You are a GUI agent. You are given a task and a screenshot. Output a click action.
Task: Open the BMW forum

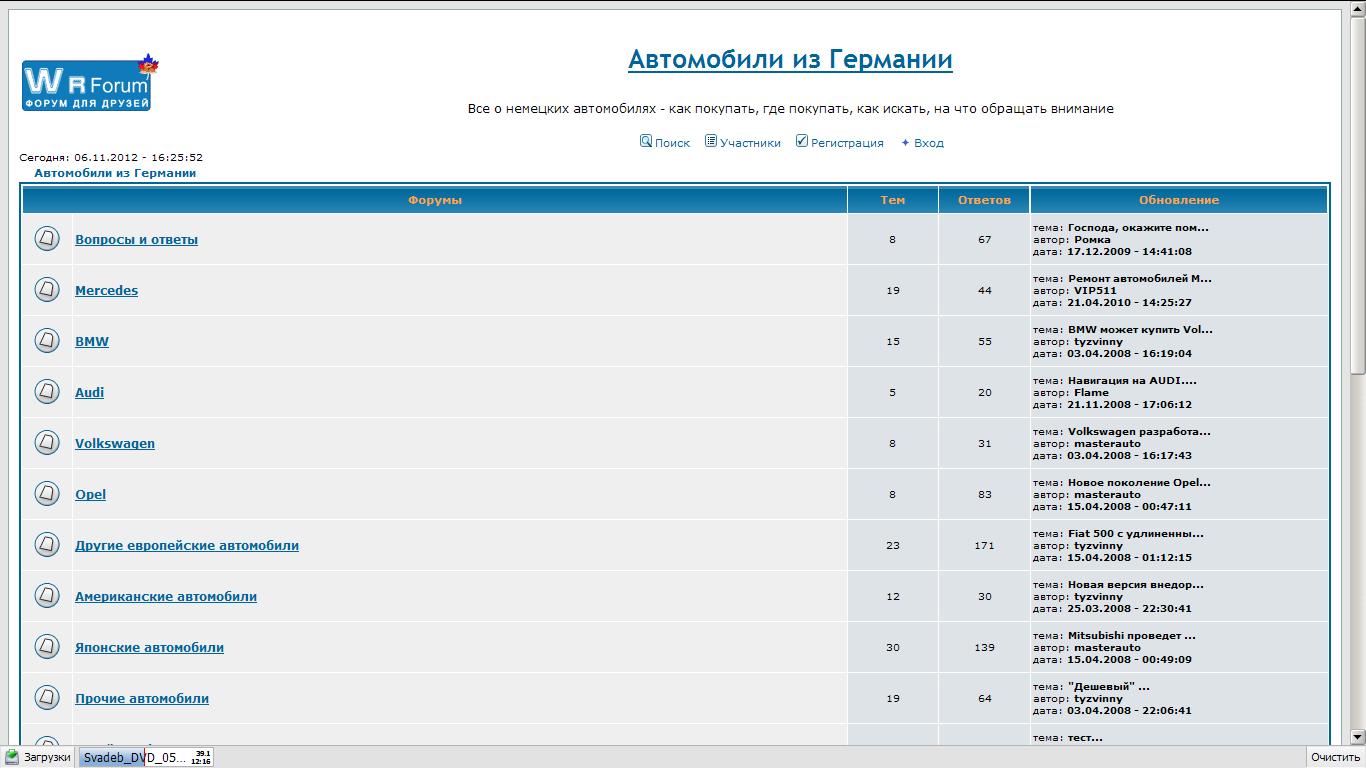point(92,341)
